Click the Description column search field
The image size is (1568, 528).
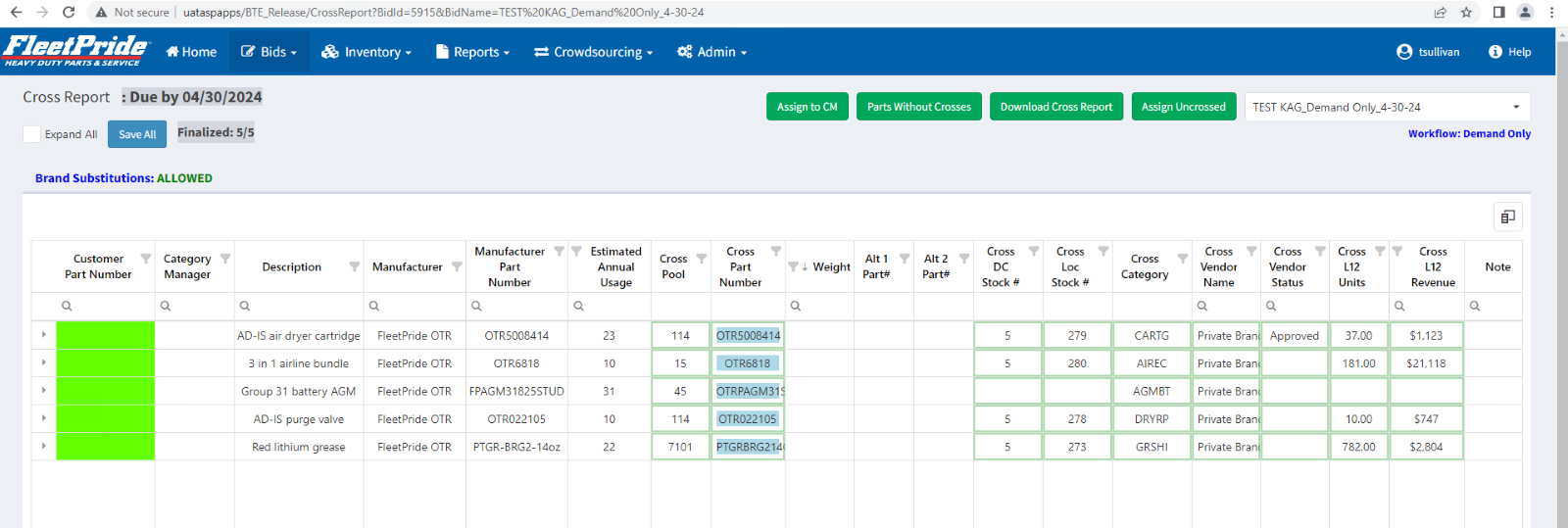tap(299, 306)
